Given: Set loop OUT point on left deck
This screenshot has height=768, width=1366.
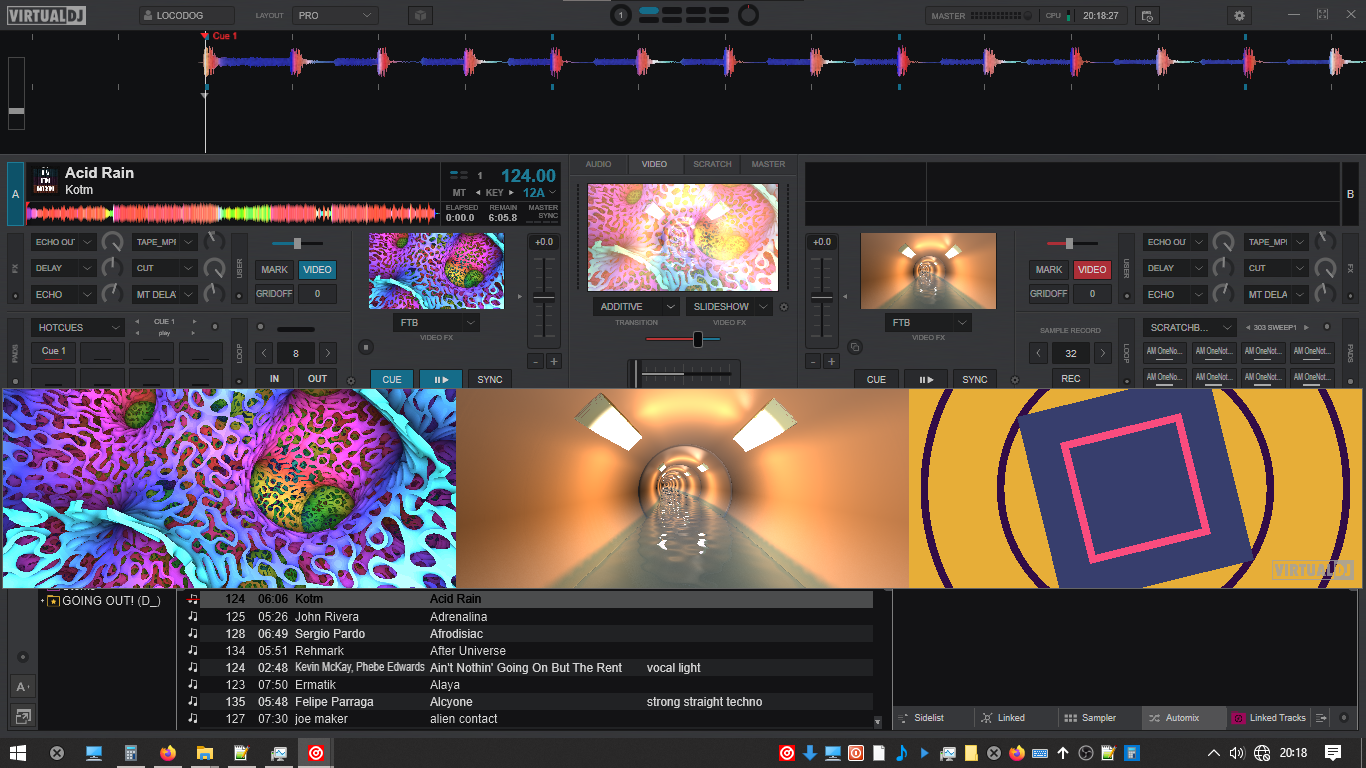Looking at the screenshot, I should click(317, 379).
